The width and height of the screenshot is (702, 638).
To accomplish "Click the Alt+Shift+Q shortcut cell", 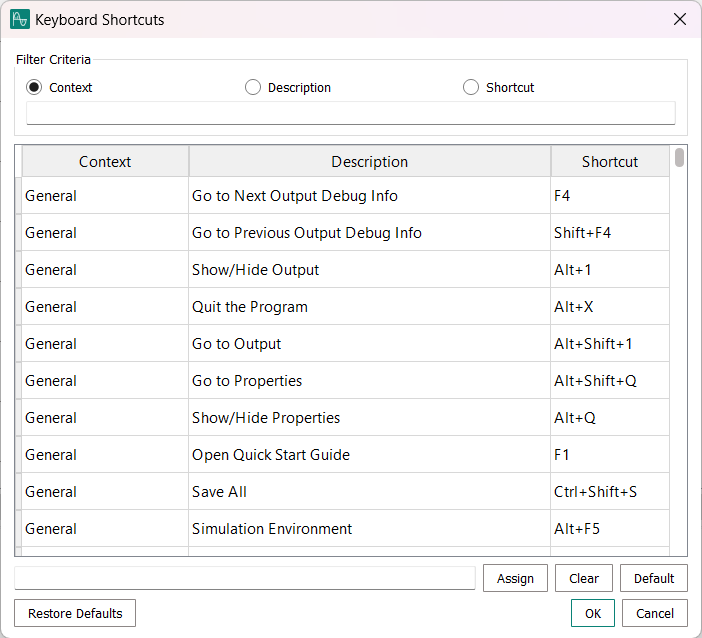I will click(x=610, y=381).
